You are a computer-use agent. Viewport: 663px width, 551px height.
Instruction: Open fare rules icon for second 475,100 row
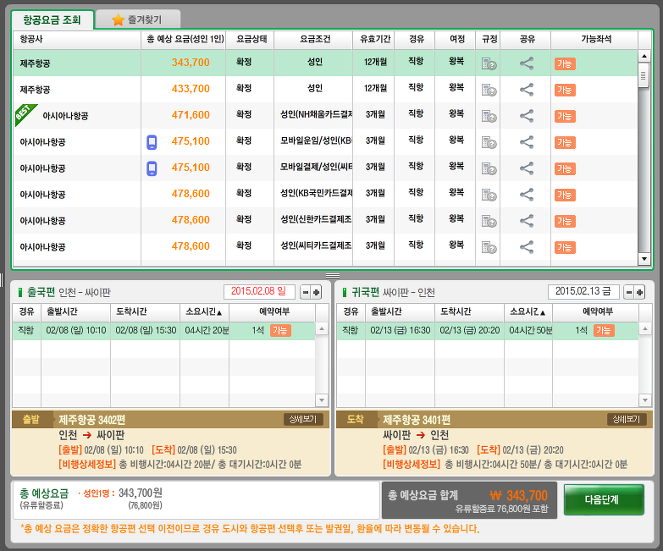[489, 169]
